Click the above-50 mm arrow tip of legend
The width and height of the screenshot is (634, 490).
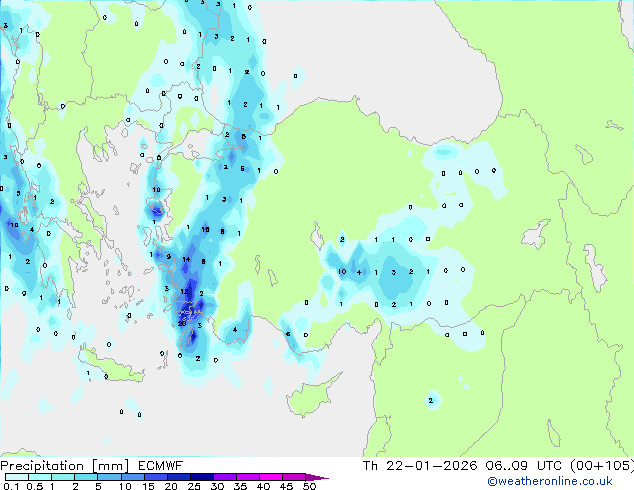pyautogui.click(x=317, y=477)
